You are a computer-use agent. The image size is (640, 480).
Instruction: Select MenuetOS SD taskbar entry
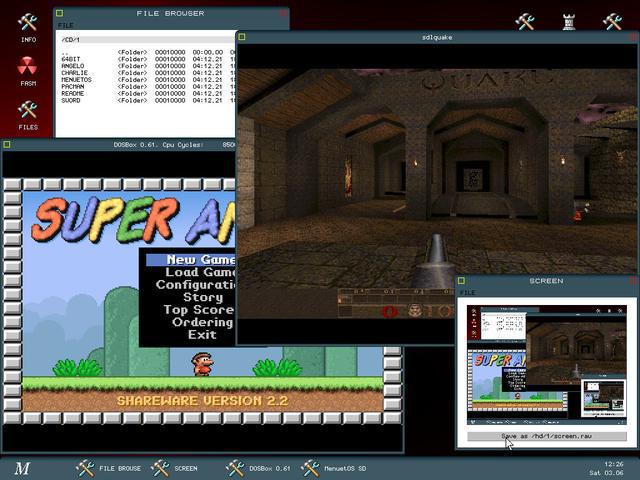[333, 468]
